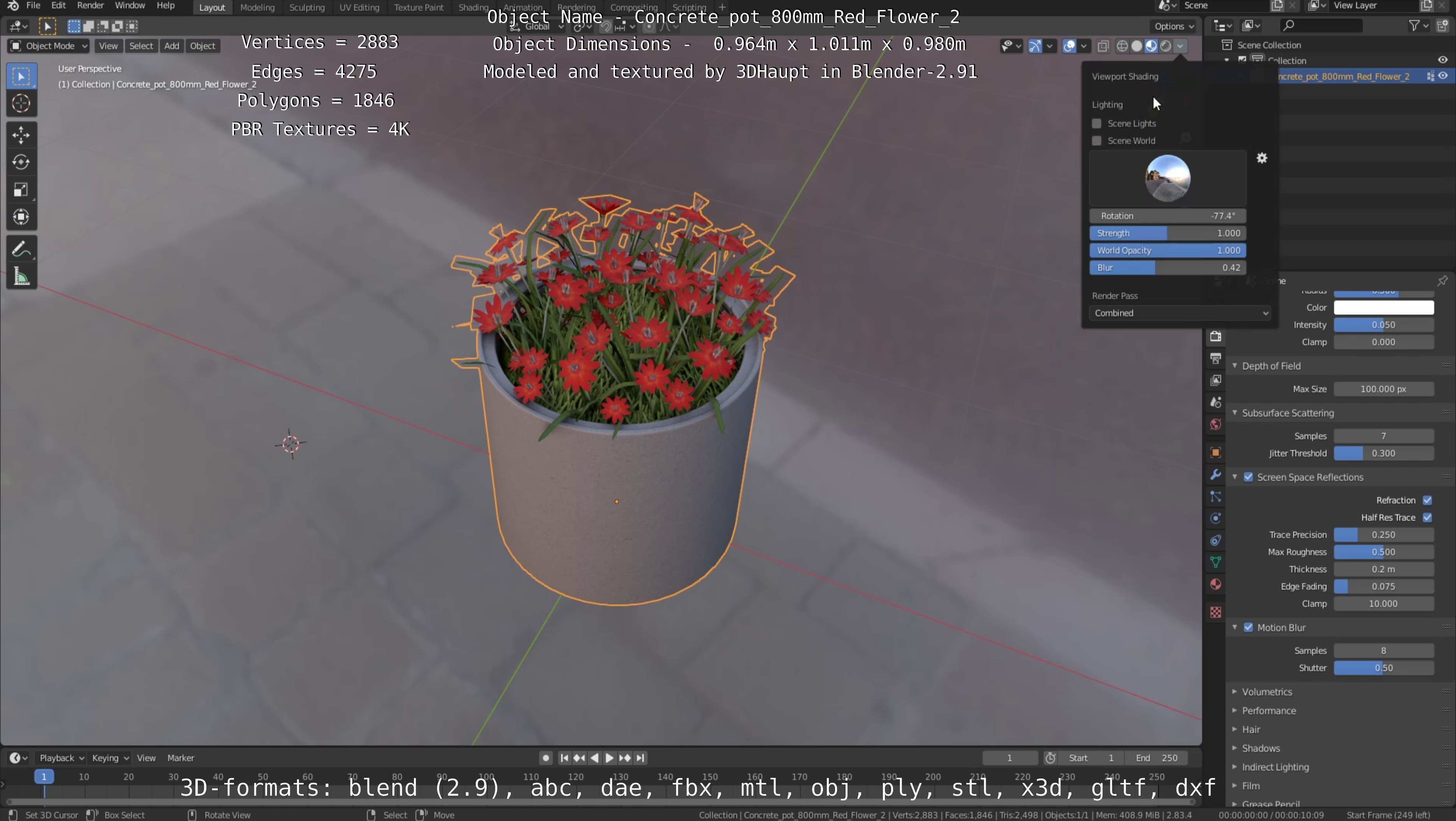Expand the Volumetrics panel

[1267, 692]
